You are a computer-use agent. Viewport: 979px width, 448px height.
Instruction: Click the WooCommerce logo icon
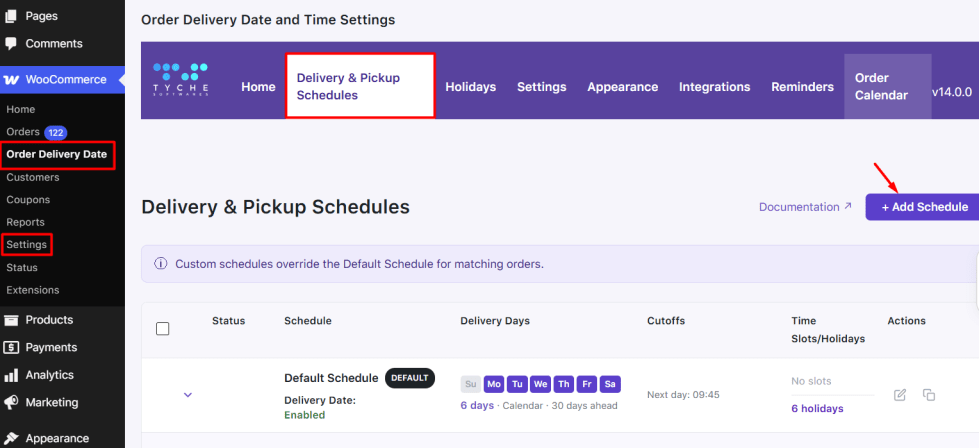pyautogui.click(x=11, y=80)
